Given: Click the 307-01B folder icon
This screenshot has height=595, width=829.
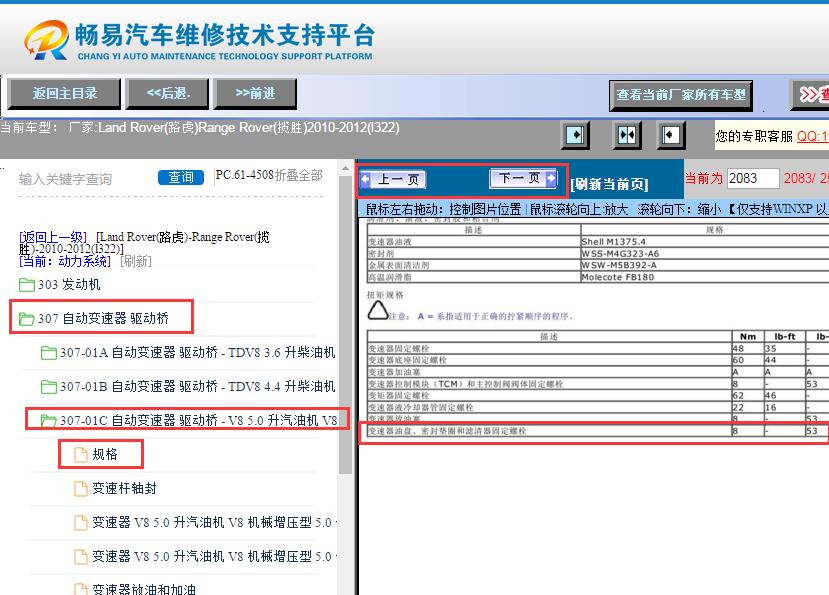Looking at the screenshot, I should 49,387.
